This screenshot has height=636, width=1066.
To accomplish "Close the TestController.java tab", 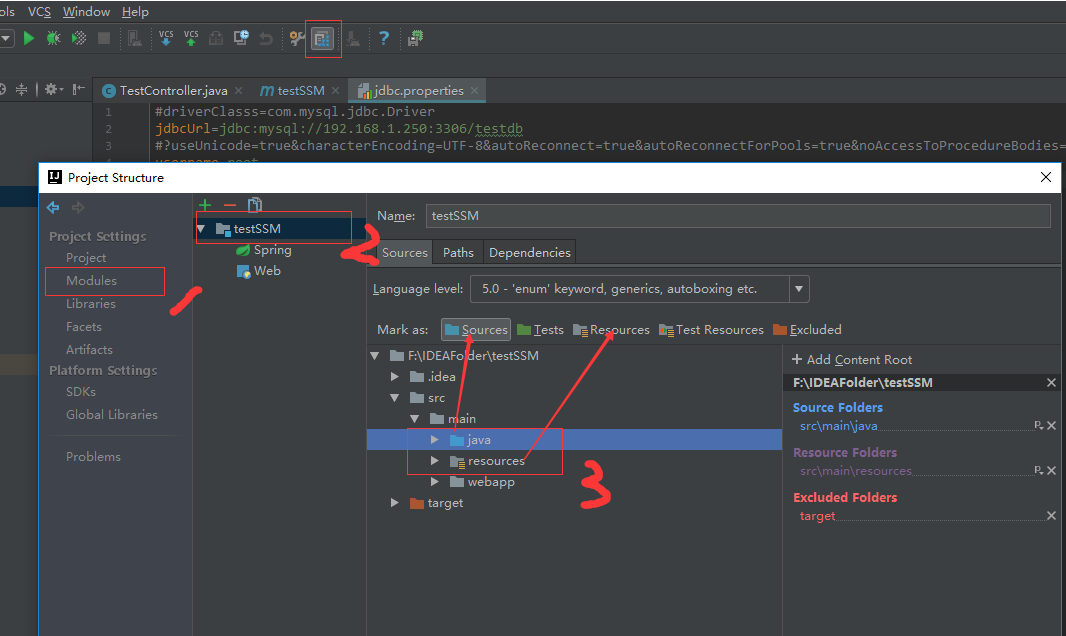I will point(239,90).
